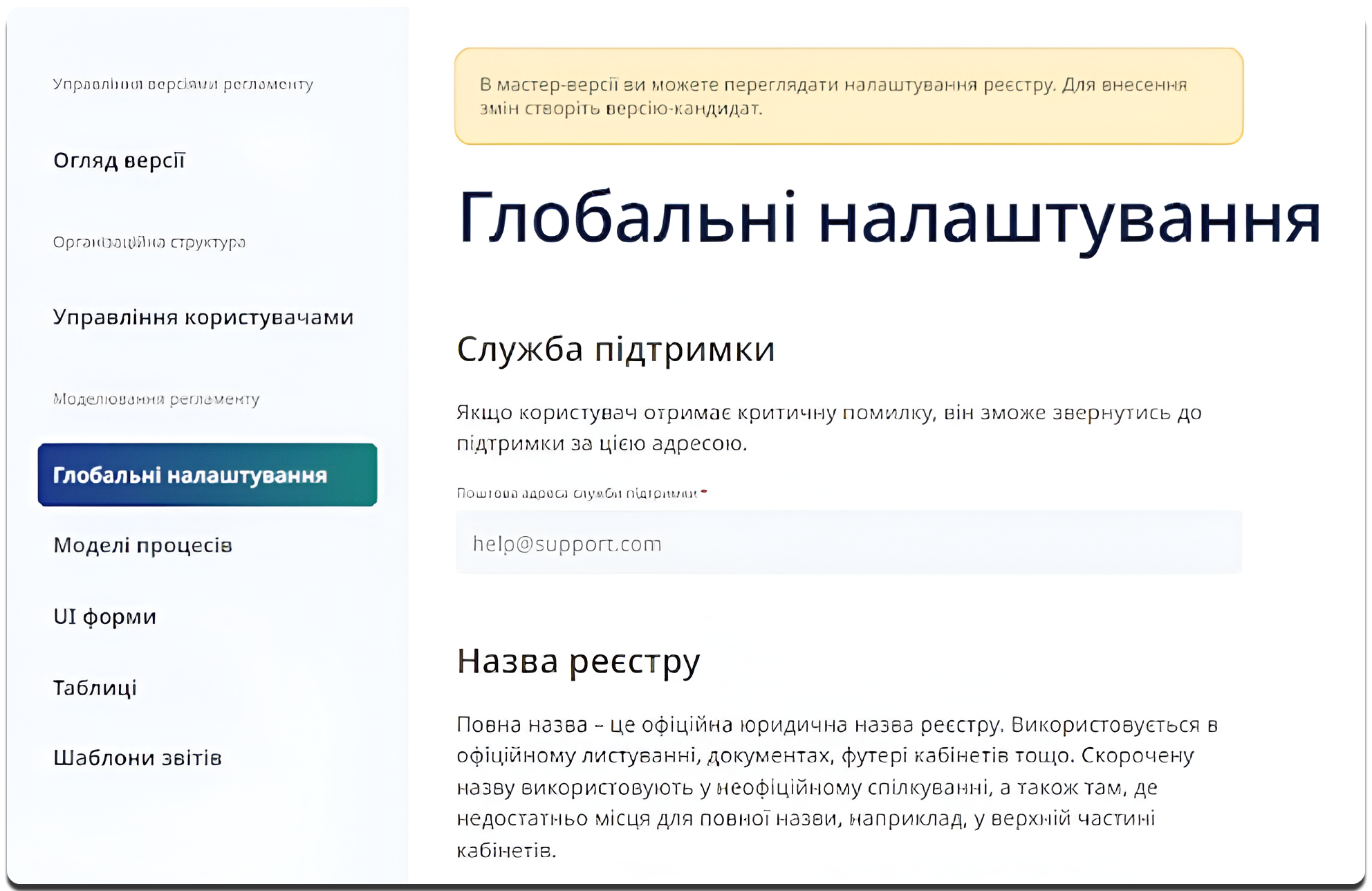Click the Моделювання регламенту group label
1372x891 pixels.
pos(156,399)
